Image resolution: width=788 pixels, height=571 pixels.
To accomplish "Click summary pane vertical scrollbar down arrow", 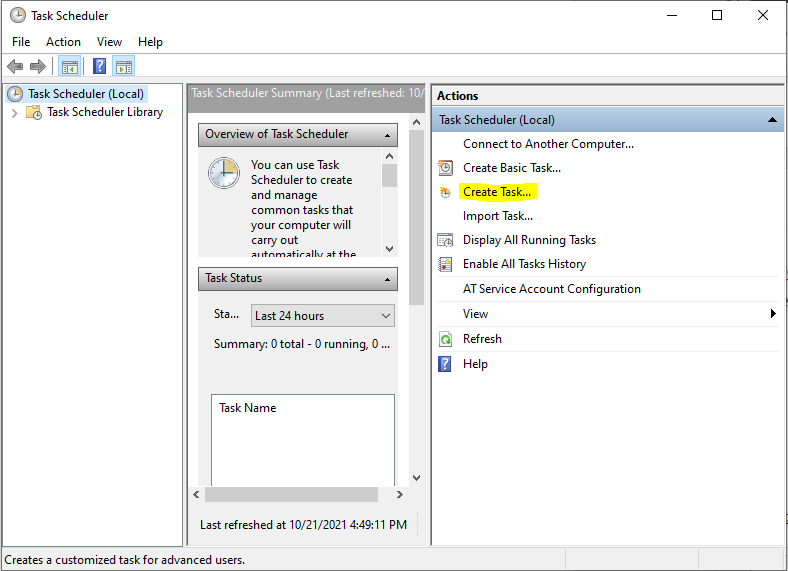I will click(x=416, y=478).
